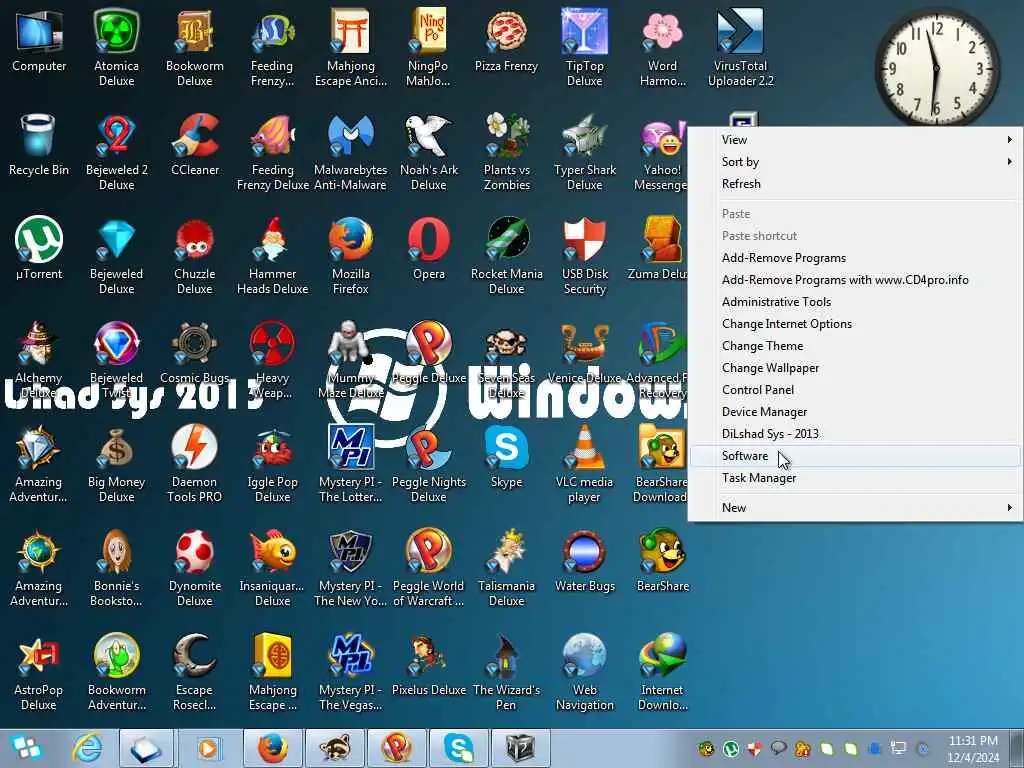
Task: Choose Refresh from the context menu
Action: pyautogui.click(x=856, y=184)
